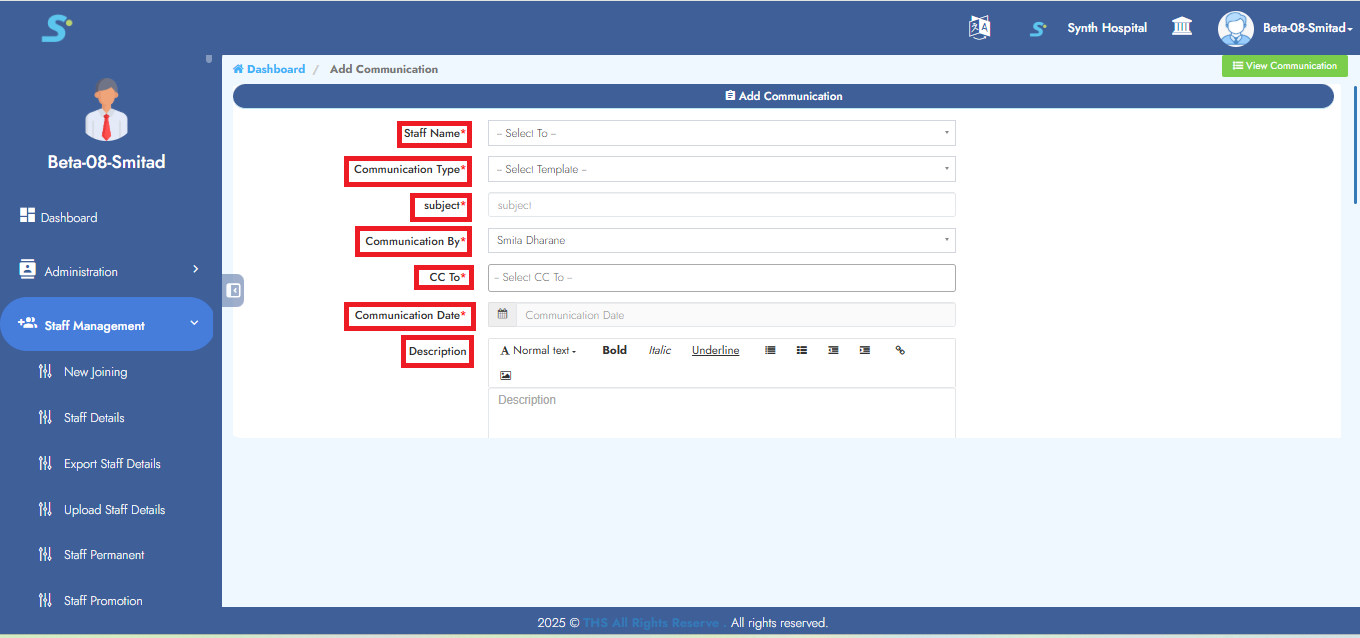Screen dimensions: 1360x638
Task: Collapse the sidebar using the panel toggle icon
Action: point(233,290)
